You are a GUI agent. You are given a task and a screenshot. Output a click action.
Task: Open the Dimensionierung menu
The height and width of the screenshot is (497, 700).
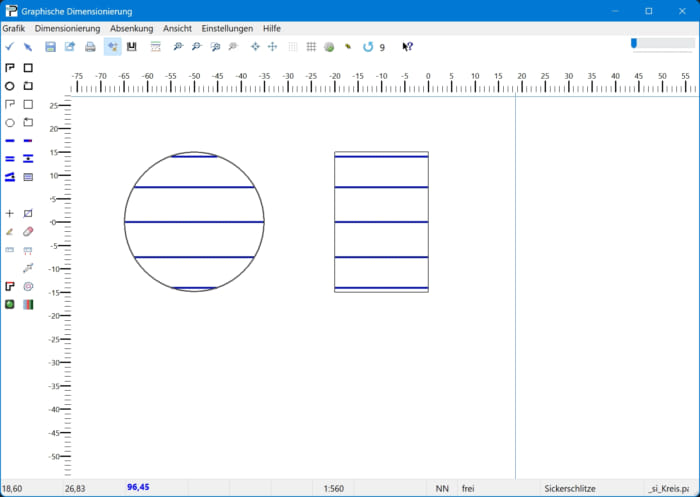click(x=68, y=29)
